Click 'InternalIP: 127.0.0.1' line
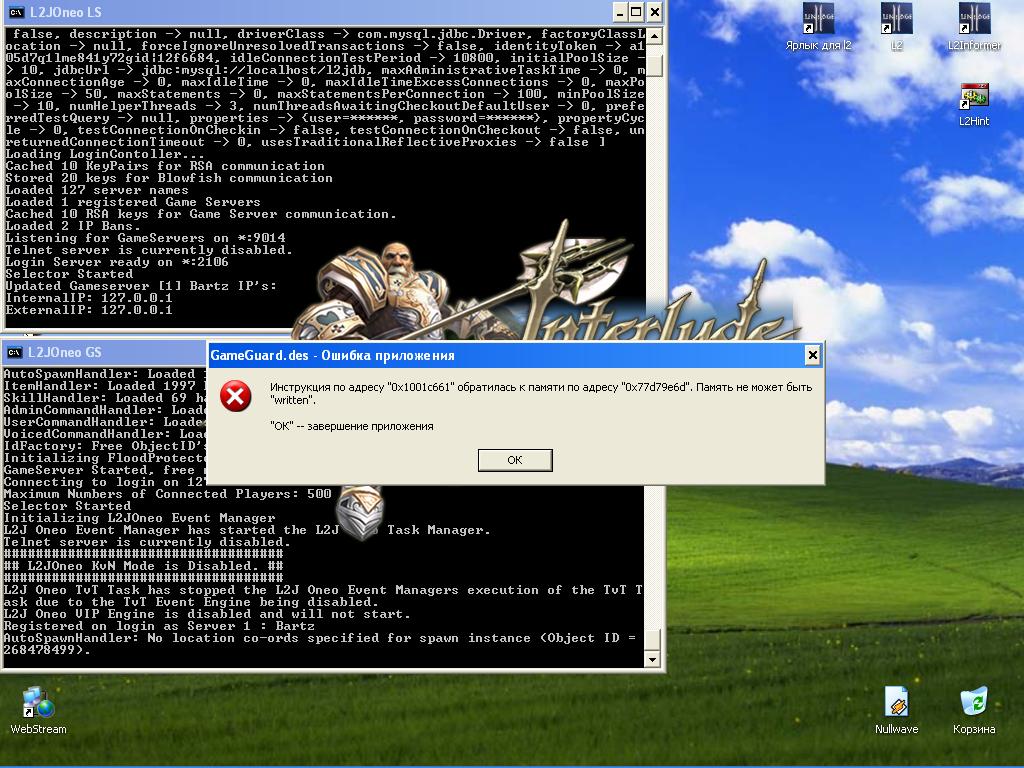 tap(89, 298)
